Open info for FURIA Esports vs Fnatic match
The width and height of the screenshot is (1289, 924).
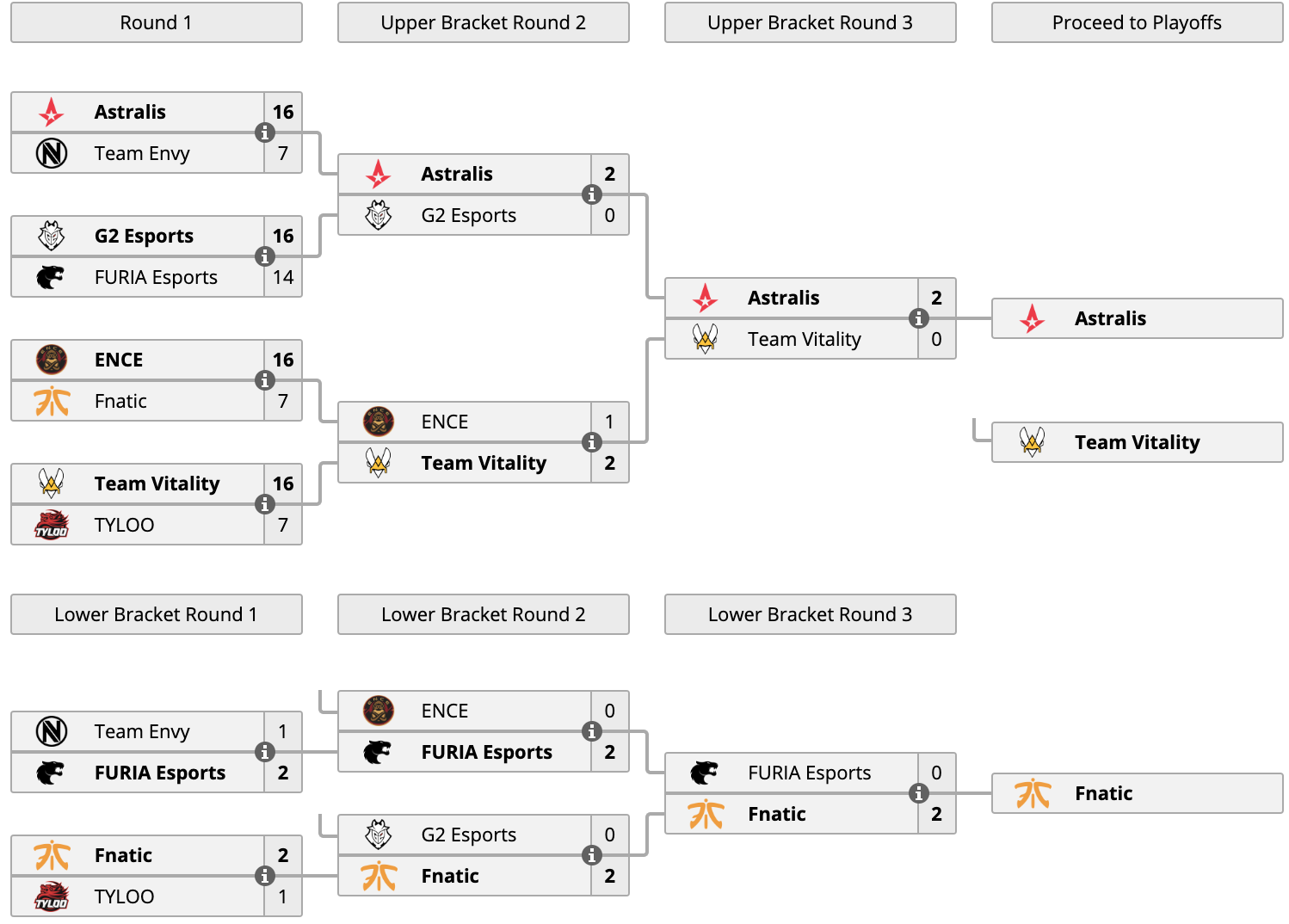(919, 793)
